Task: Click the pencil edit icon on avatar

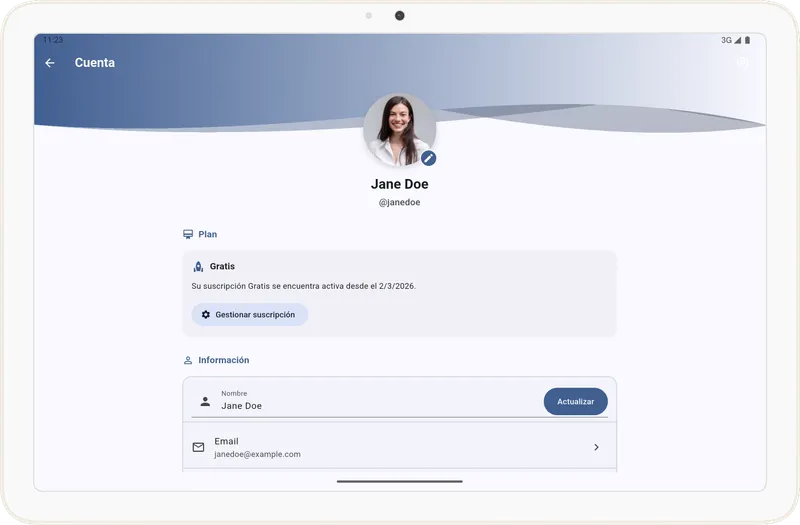Action: (429, 158)
